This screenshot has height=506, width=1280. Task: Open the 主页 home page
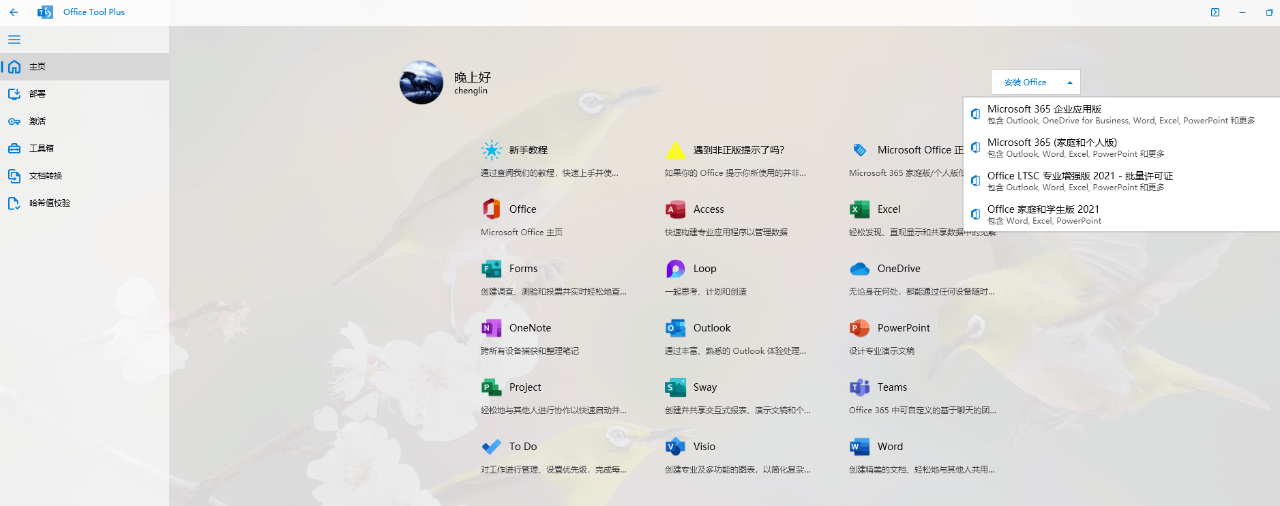click(84, 67)
